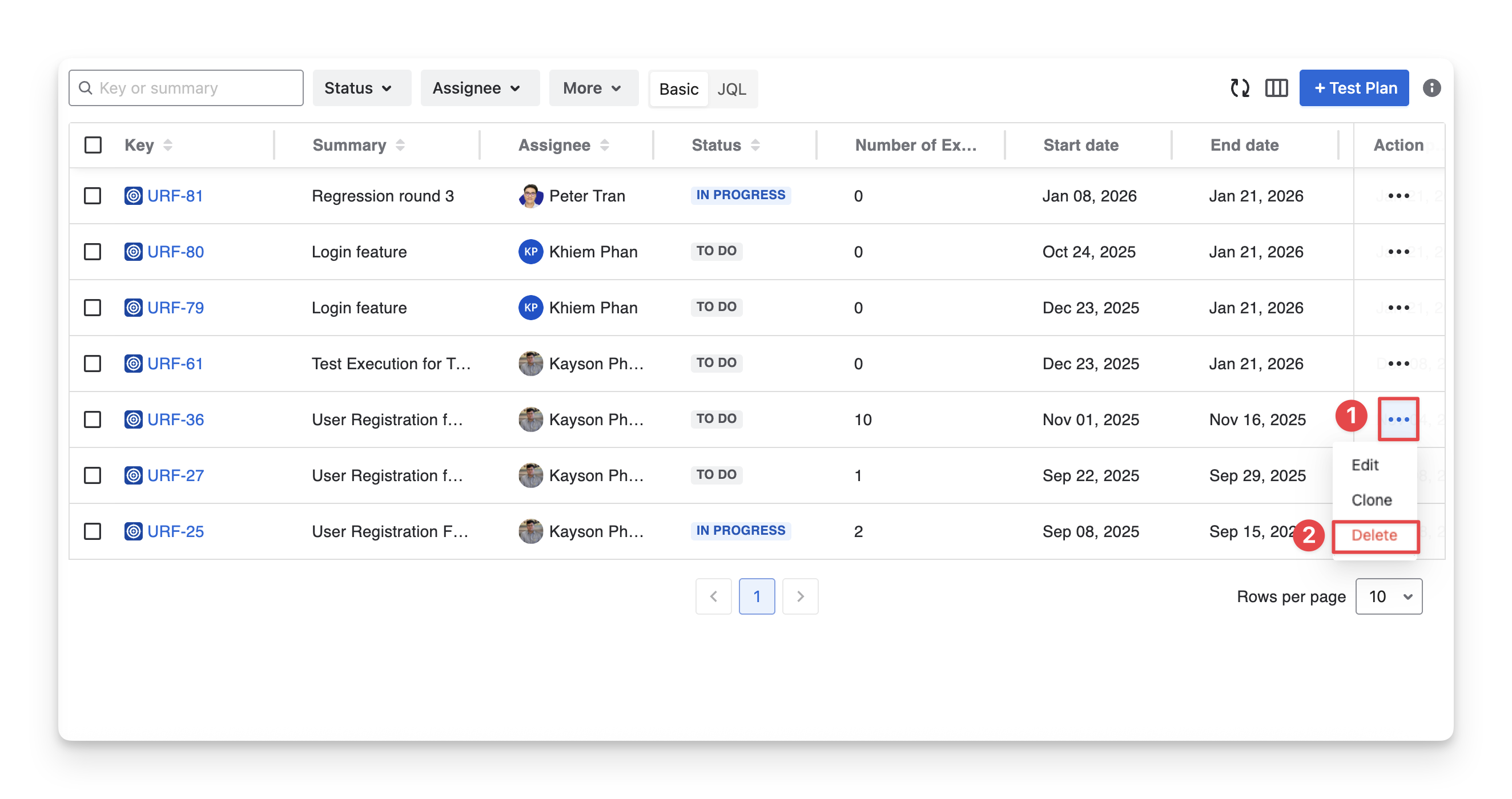This screenshot has height=799, width=1512.
Task: Choose Delete from the action menu
Action: [1374, 535]
